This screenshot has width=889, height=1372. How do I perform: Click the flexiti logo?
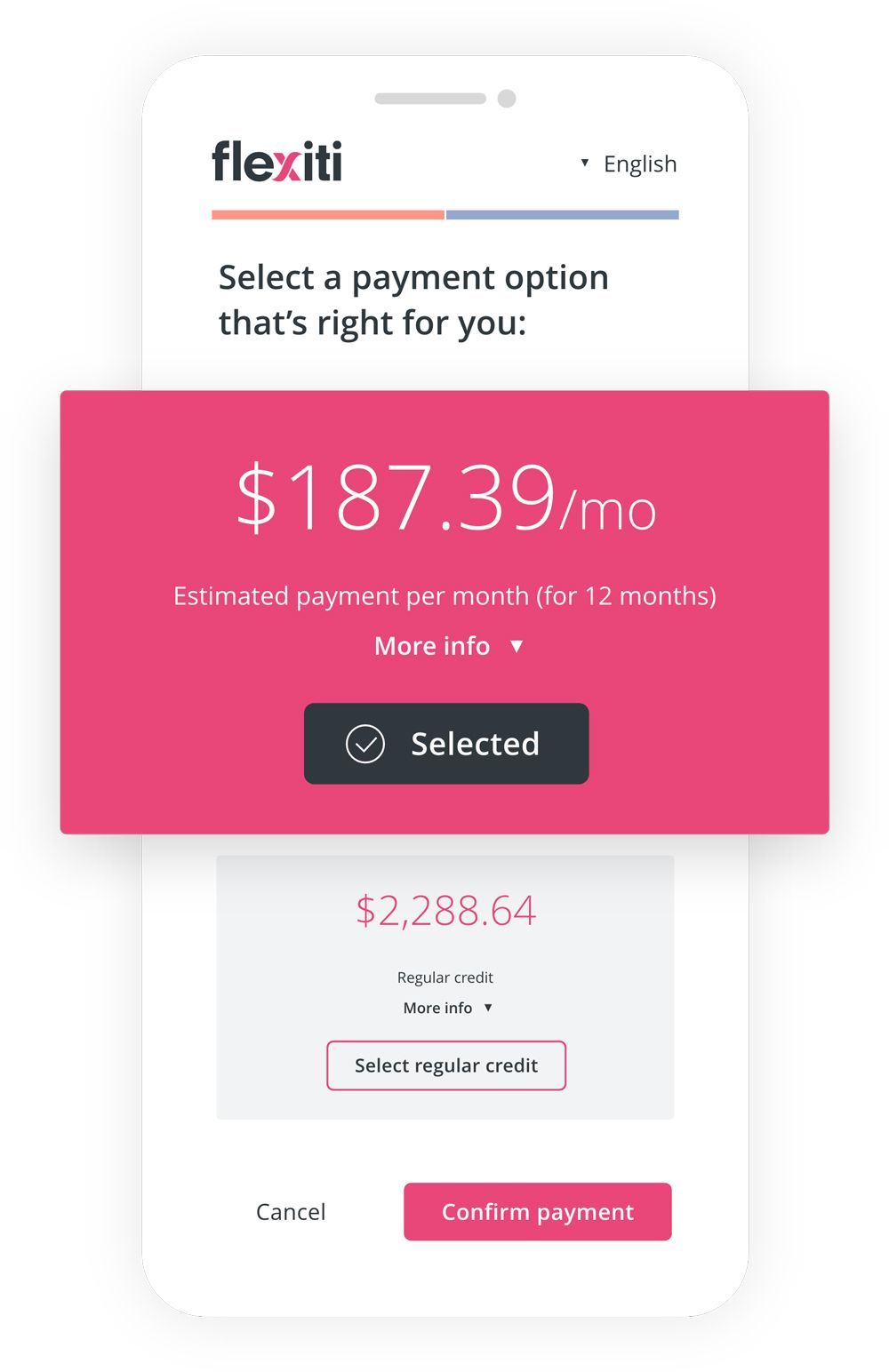pyautogui.click(x=276, y=163)
